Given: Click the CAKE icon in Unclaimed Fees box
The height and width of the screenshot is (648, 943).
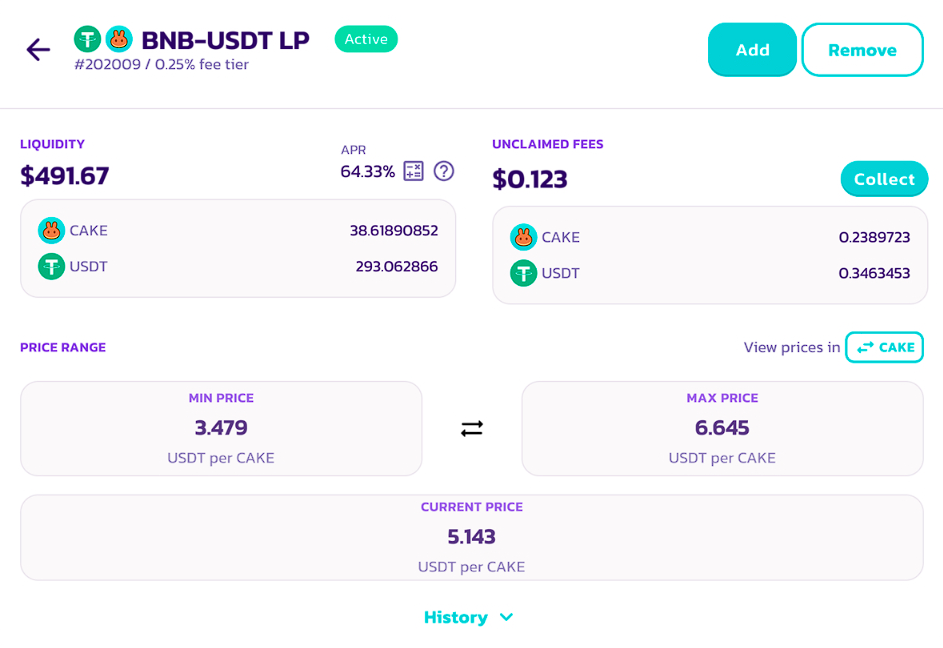Looking at the screenshot, I should pos(523,237).
